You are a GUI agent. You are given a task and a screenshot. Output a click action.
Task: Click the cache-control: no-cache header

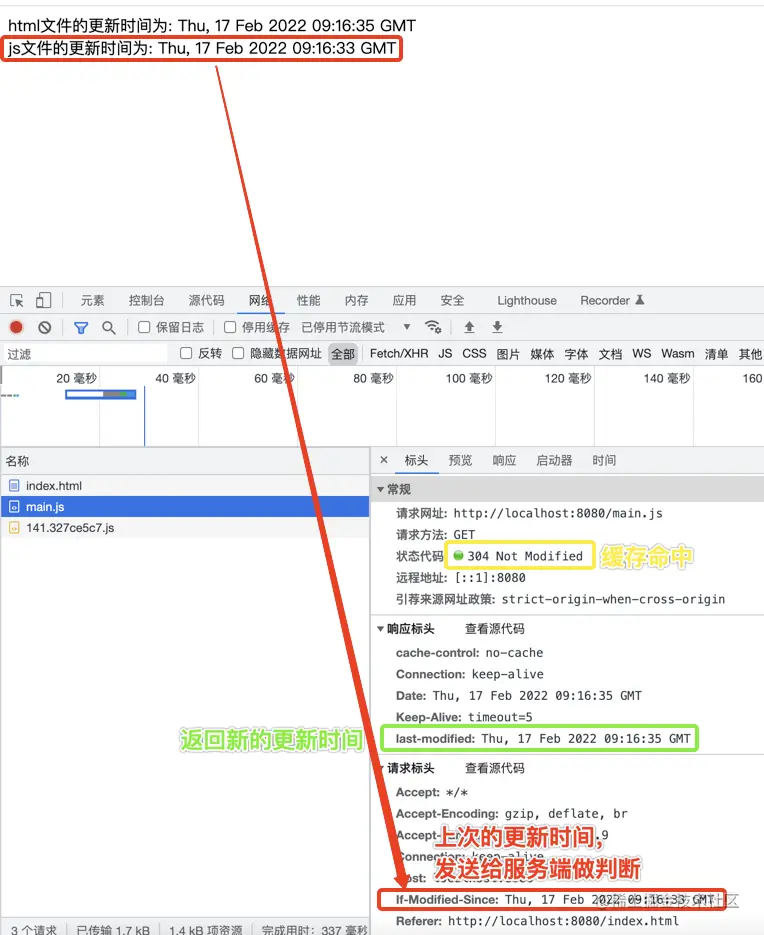(469, 652)
